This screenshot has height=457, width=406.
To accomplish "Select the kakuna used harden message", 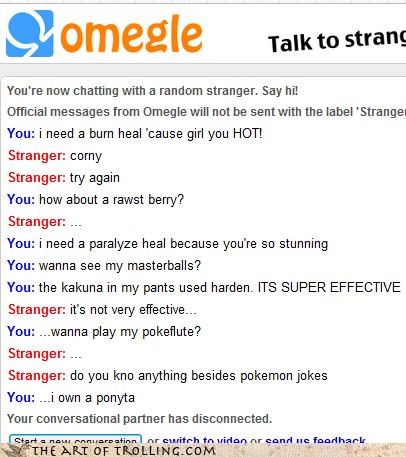I will 204,287.
